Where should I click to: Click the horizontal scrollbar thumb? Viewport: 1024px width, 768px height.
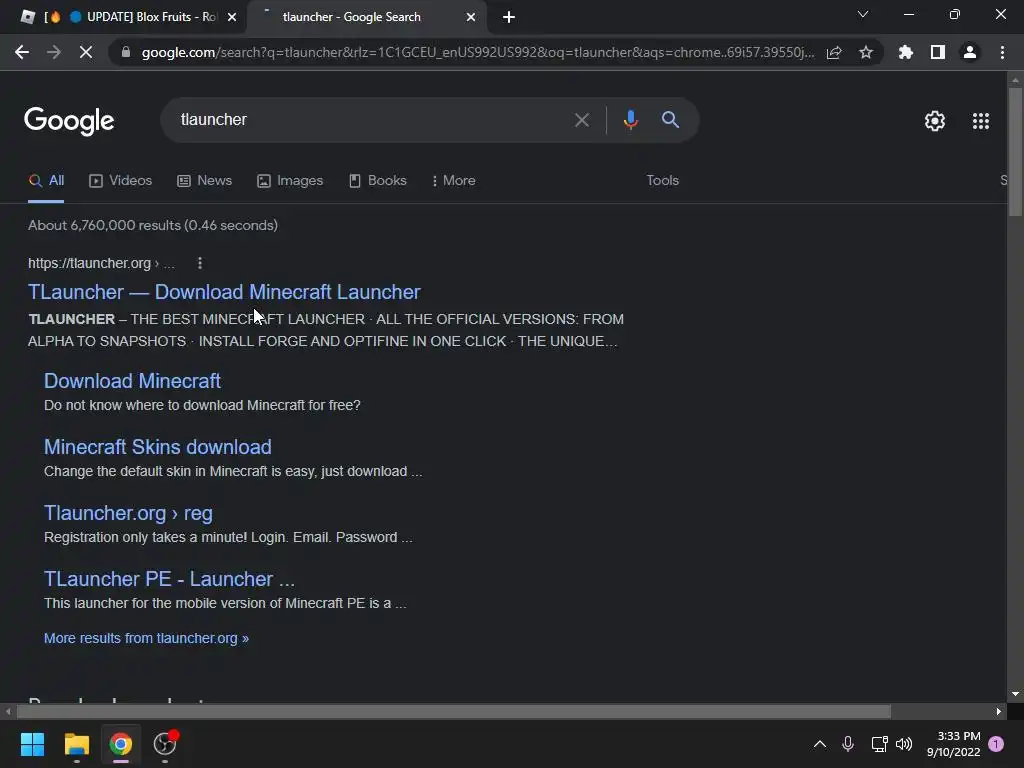pyautogui.click(x=453, y=711)
